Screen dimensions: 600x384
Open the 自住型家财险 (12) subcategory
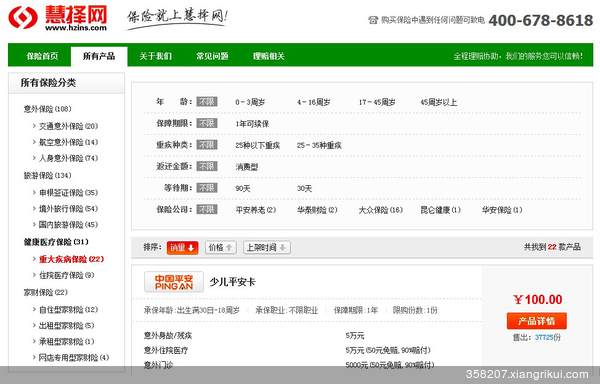(x=68, y=309)
